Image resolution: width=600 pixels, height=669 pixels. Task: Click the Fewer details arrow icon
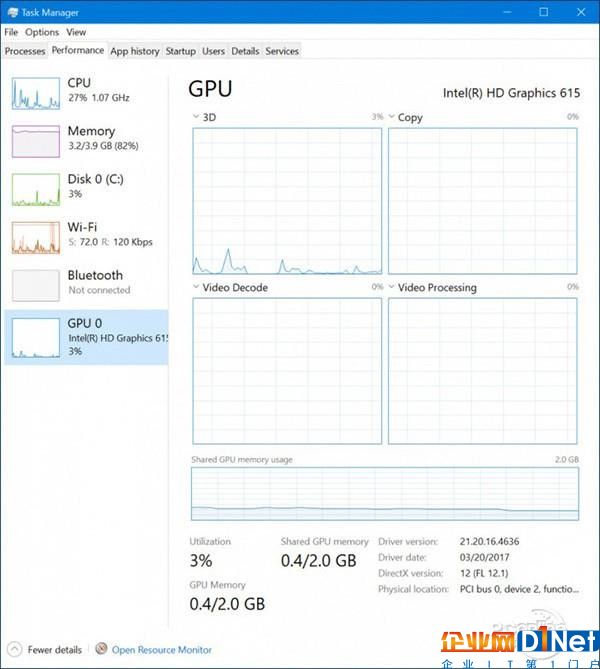click(x=15, y=649)
